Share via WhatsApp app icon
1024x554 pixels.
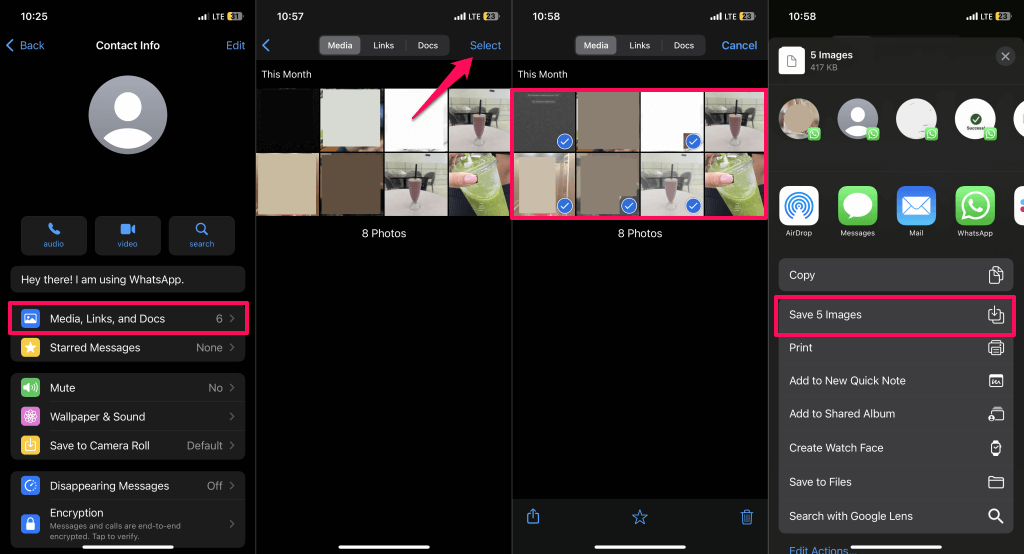(x=975, y=206)
